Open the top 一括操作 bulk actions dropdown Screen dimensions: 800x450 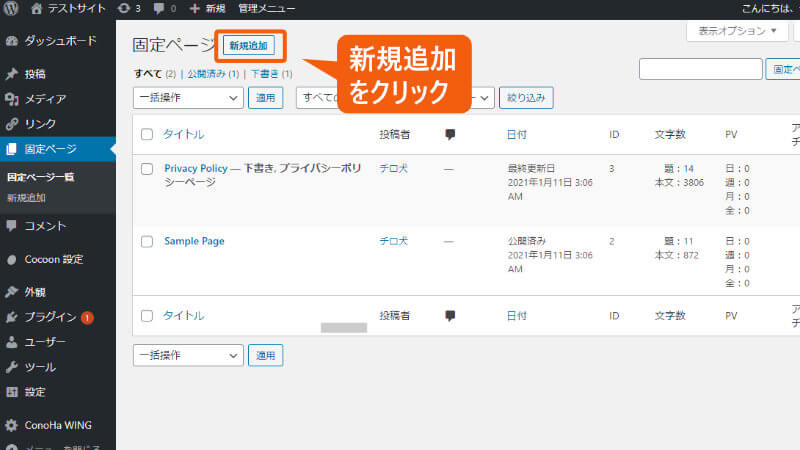coord(188,97)
